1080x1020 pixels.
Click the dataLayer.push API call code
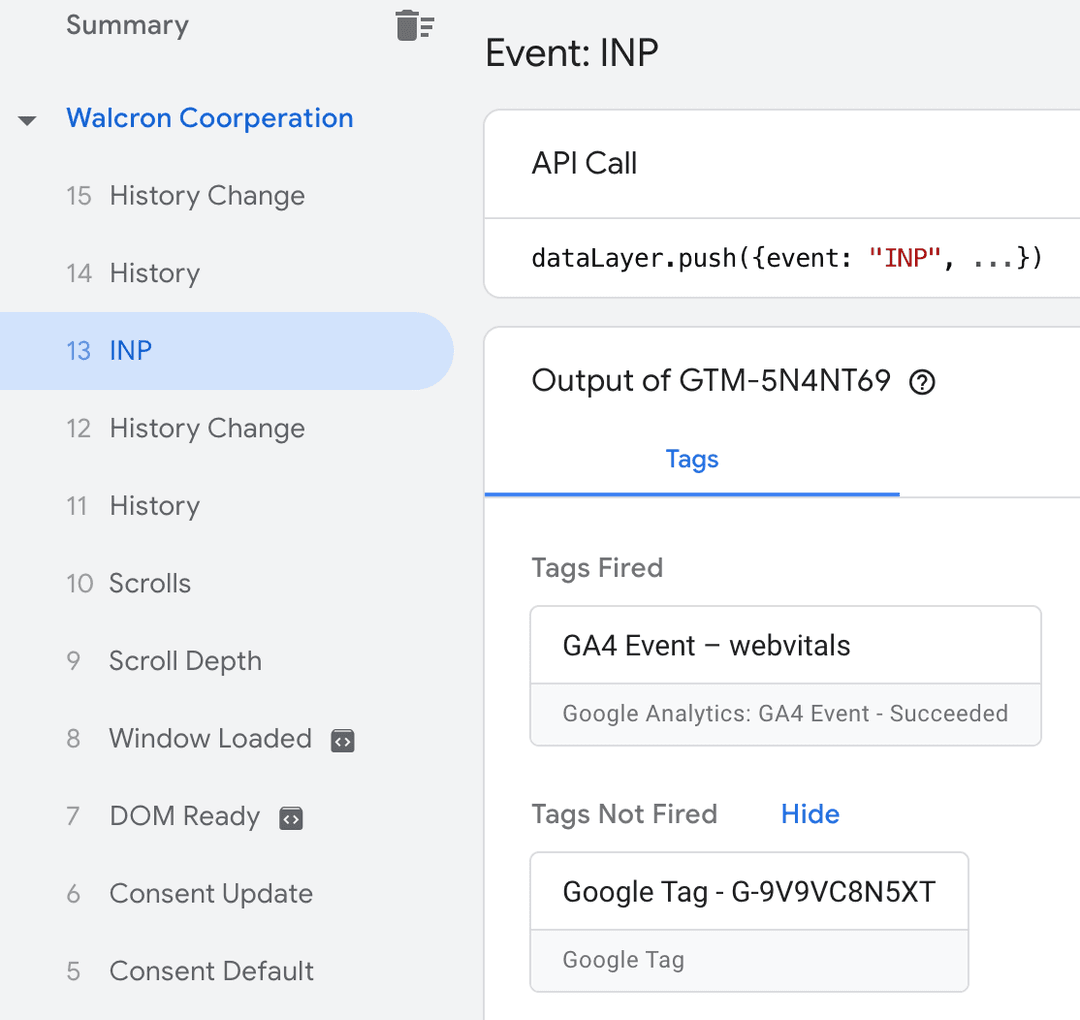click(x=786, y=257)
